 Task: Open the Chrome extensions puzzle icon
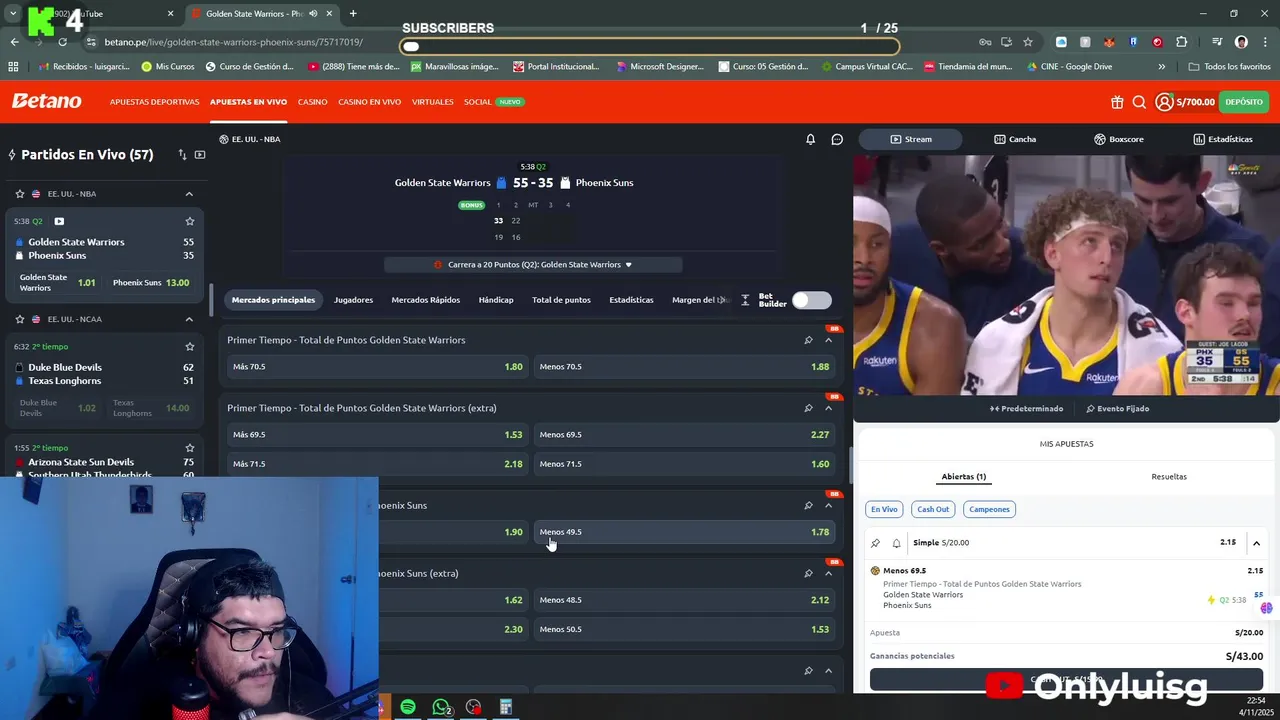point(1182,42)
